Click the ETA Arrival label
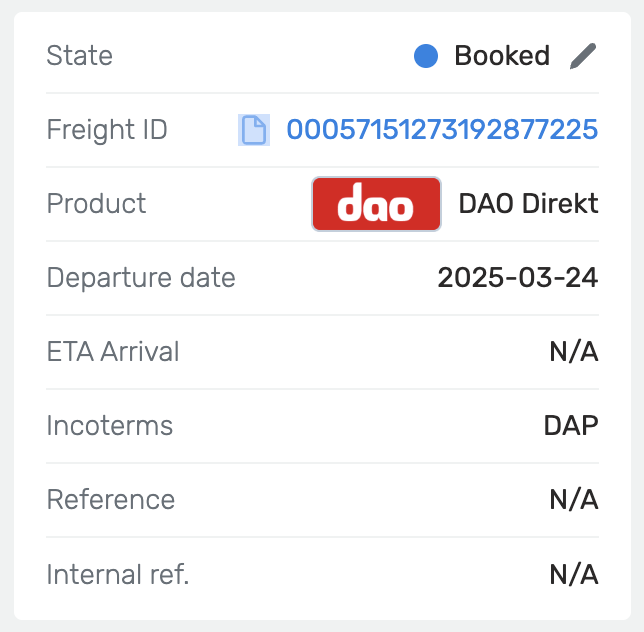Viewport: 644px width, 632px height. coord(113,352)
